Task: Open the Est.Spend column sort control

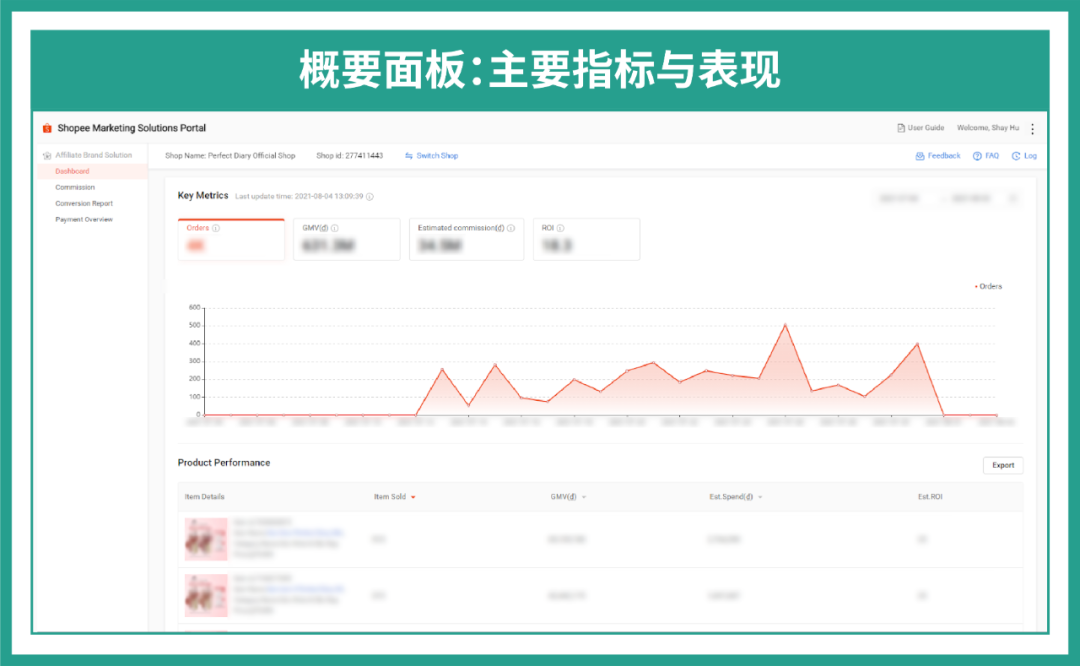Action: (x=758, y=495)
